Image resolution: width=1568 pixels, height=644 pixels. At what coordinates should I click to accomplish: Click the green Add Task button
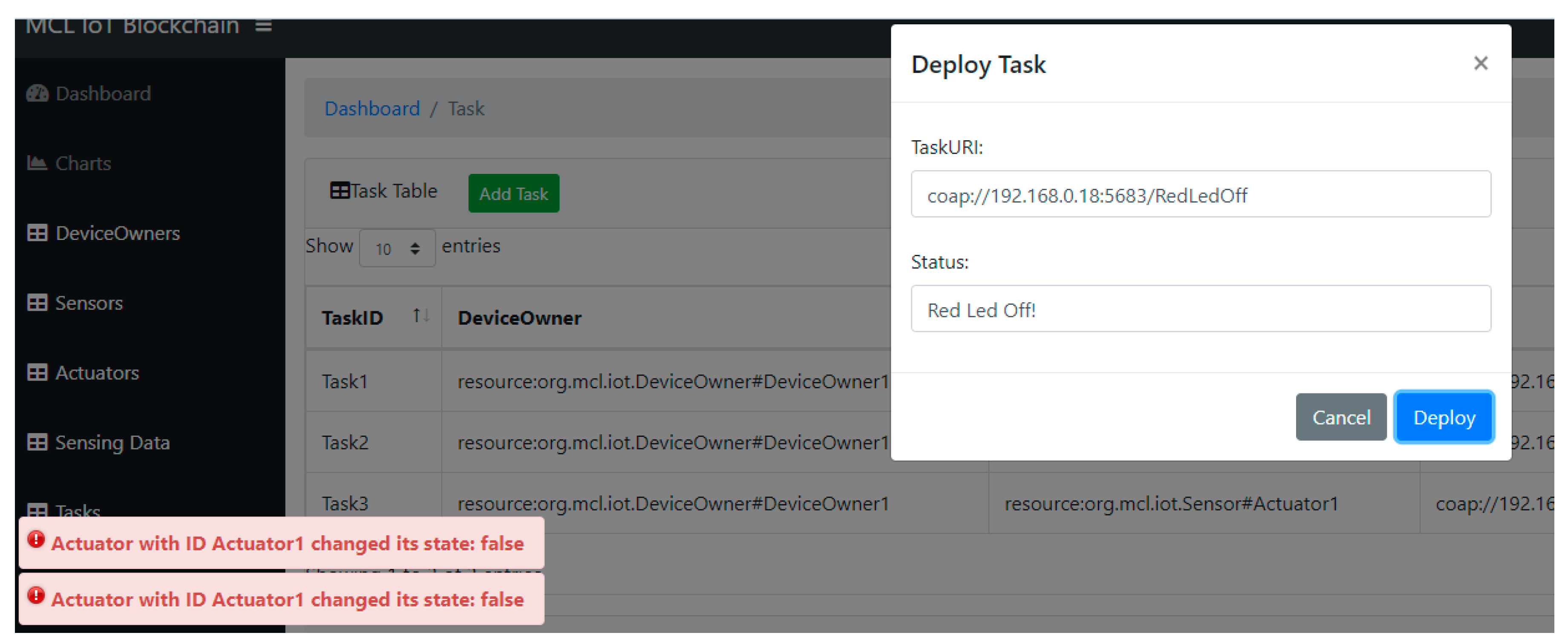coord(513,193)
